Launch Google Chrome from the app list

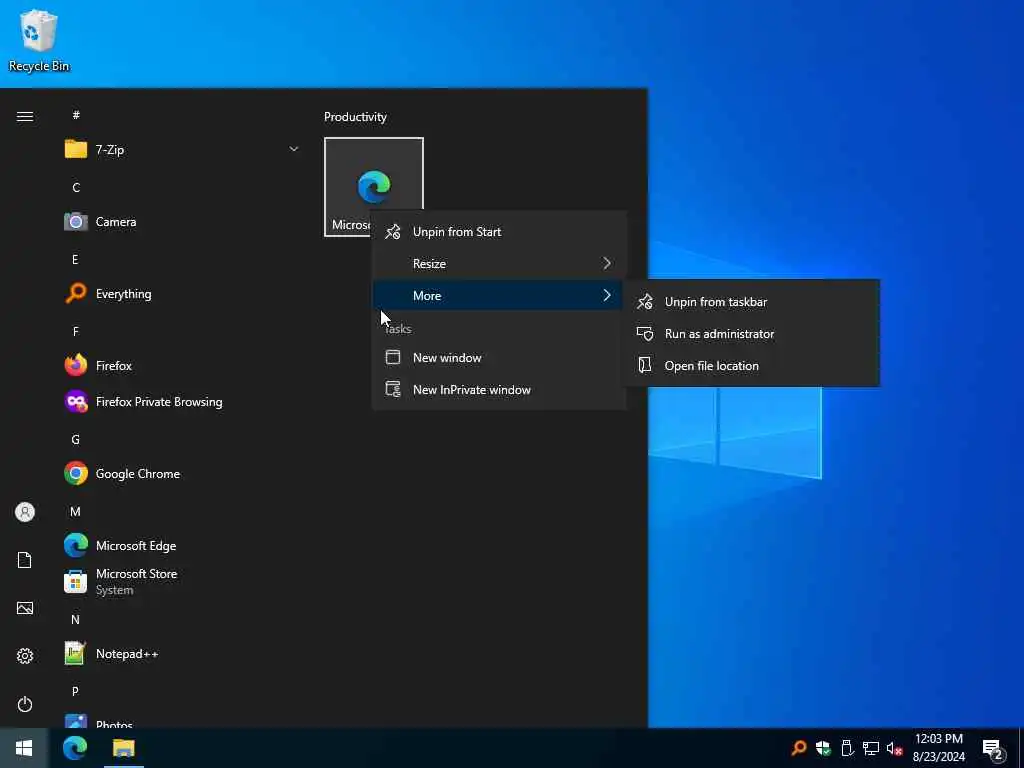[182, 473]
